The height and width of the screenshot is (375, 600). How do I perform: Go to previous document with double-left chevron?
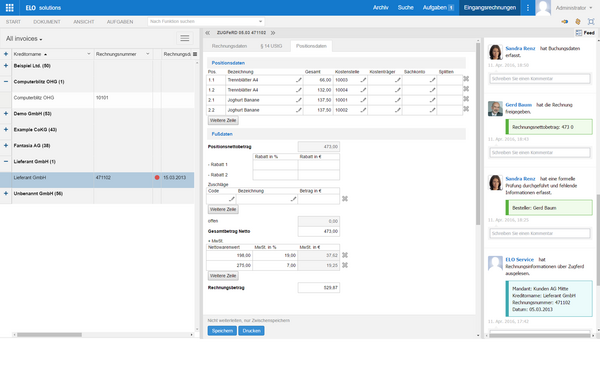(207, 33)
